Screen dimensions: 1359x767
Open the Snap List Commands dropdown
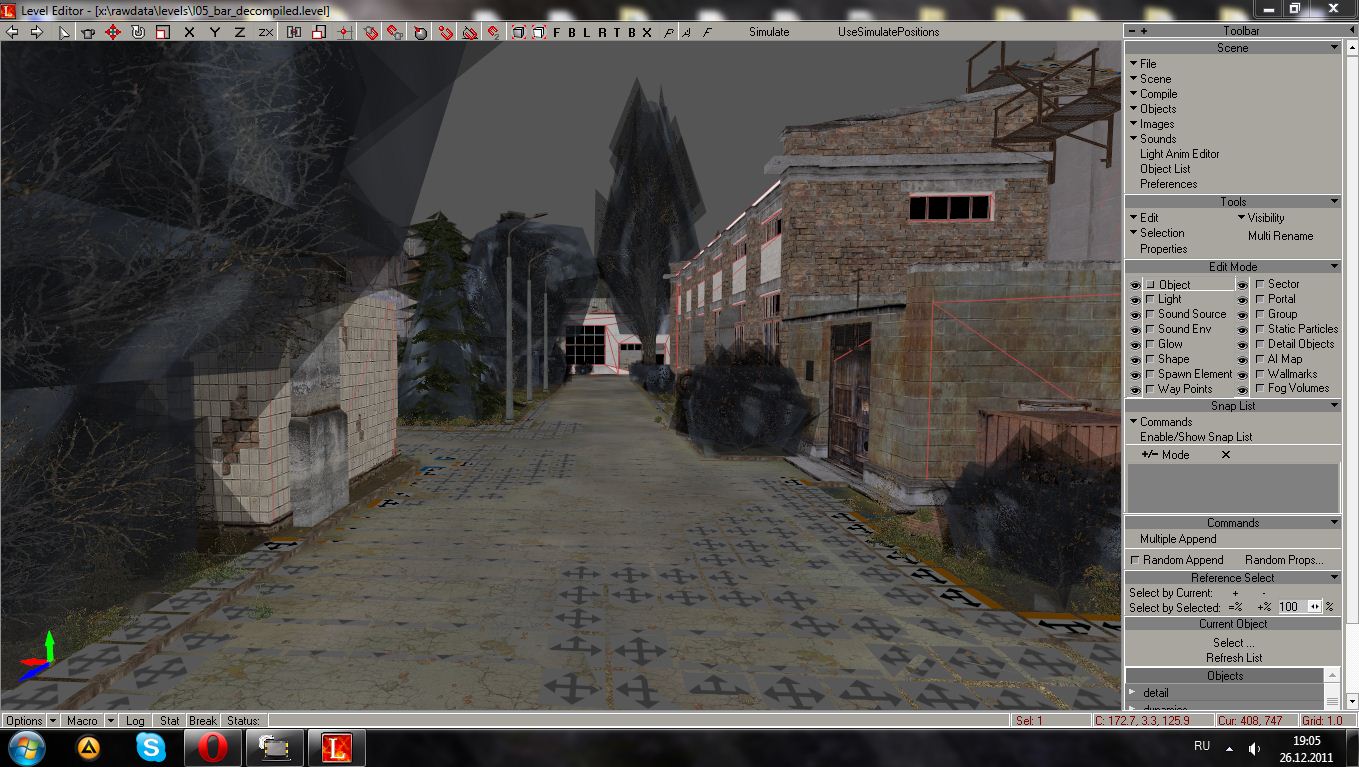(x=1160, y=422)
